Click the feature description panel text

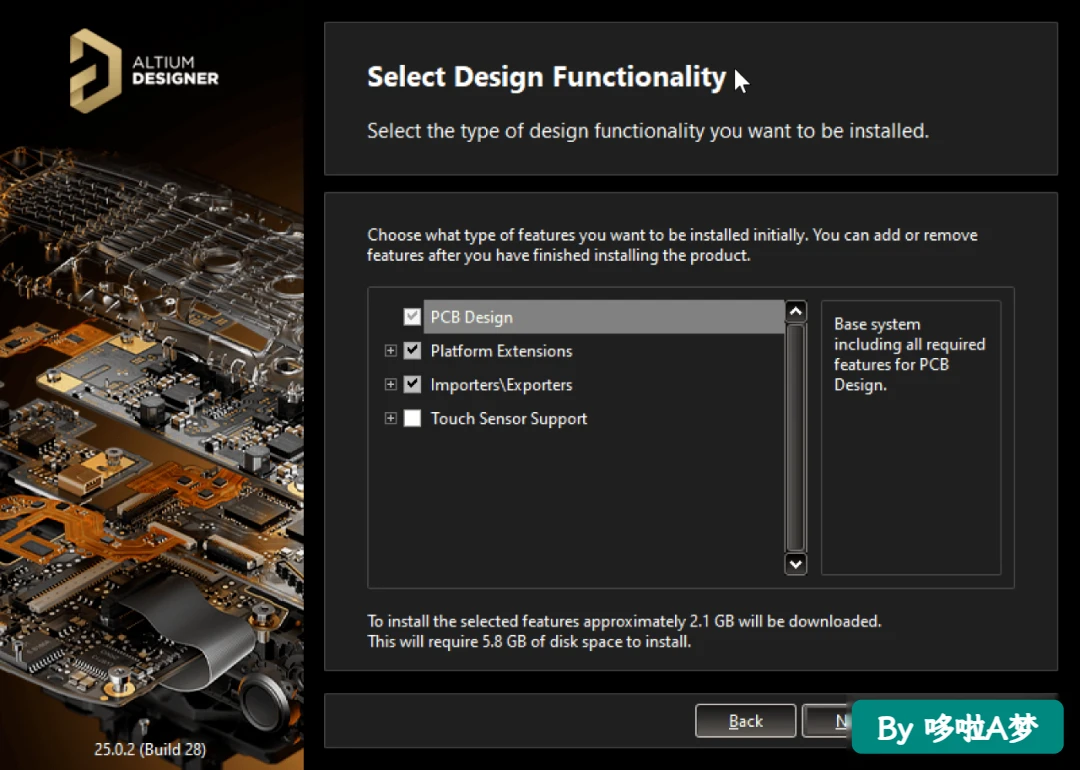(909, 355)
